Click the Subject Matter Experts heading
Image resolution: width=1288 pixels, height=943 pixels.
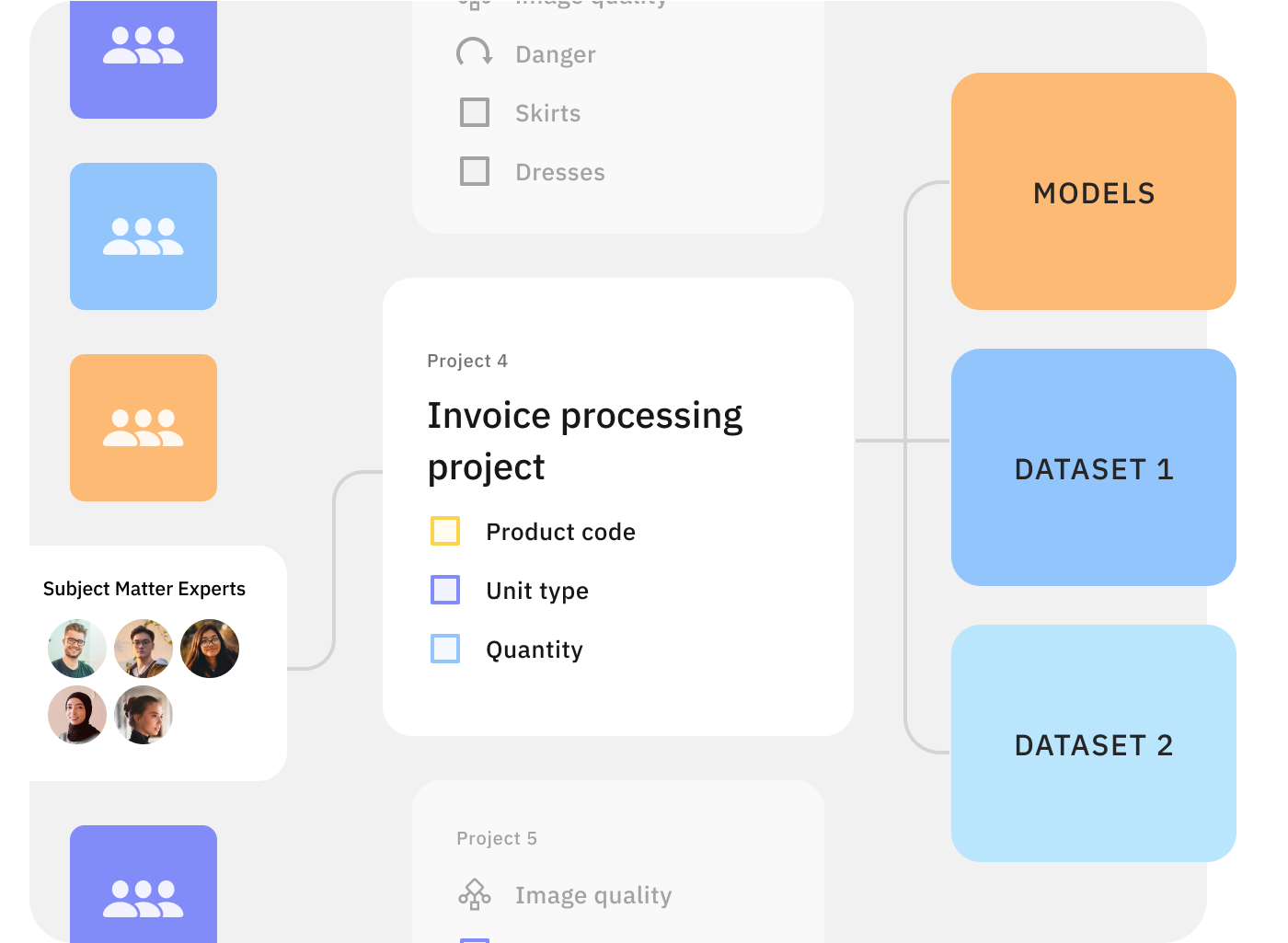(144, 589)
